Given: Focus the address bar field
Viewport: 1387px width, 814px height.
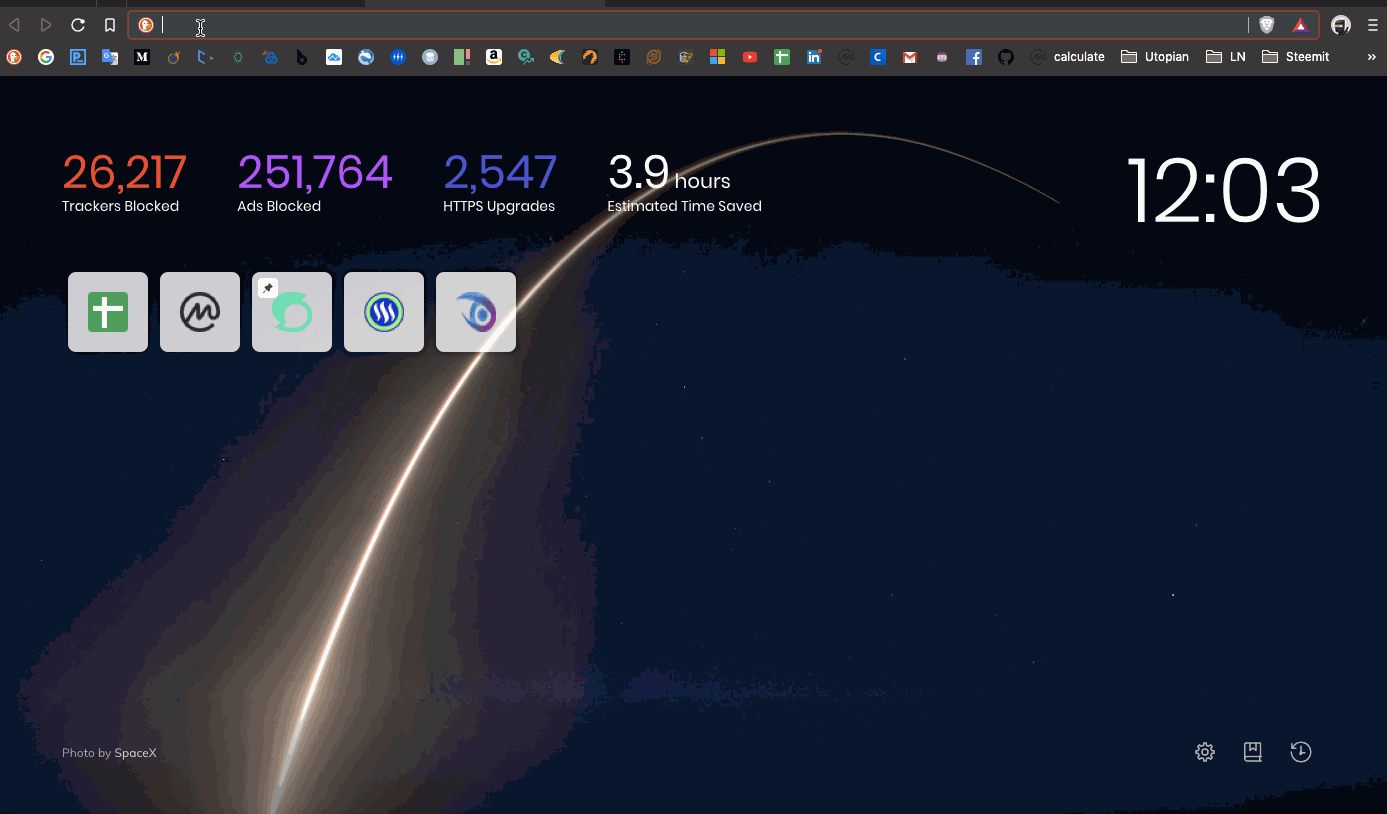Looking at the screenshot, I should pyautogui.click(x=723, y=25).
